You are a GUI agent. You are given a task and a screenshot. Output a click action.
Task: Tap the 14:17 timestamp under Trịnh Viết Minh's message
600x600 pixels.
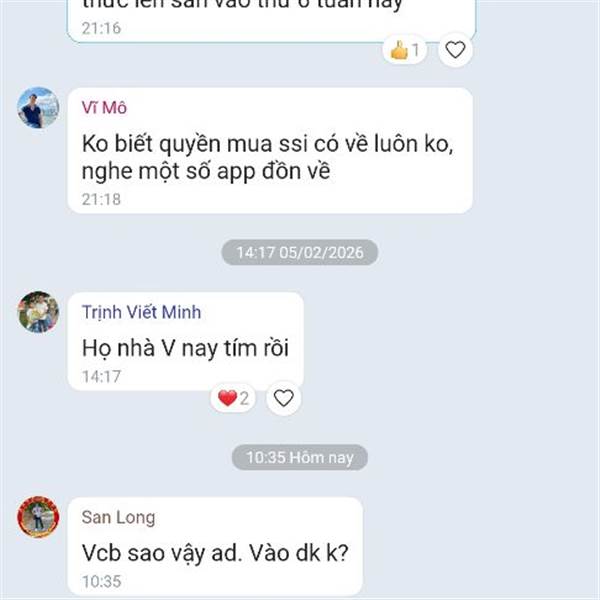pyautogui.click(x=101, y=377)
